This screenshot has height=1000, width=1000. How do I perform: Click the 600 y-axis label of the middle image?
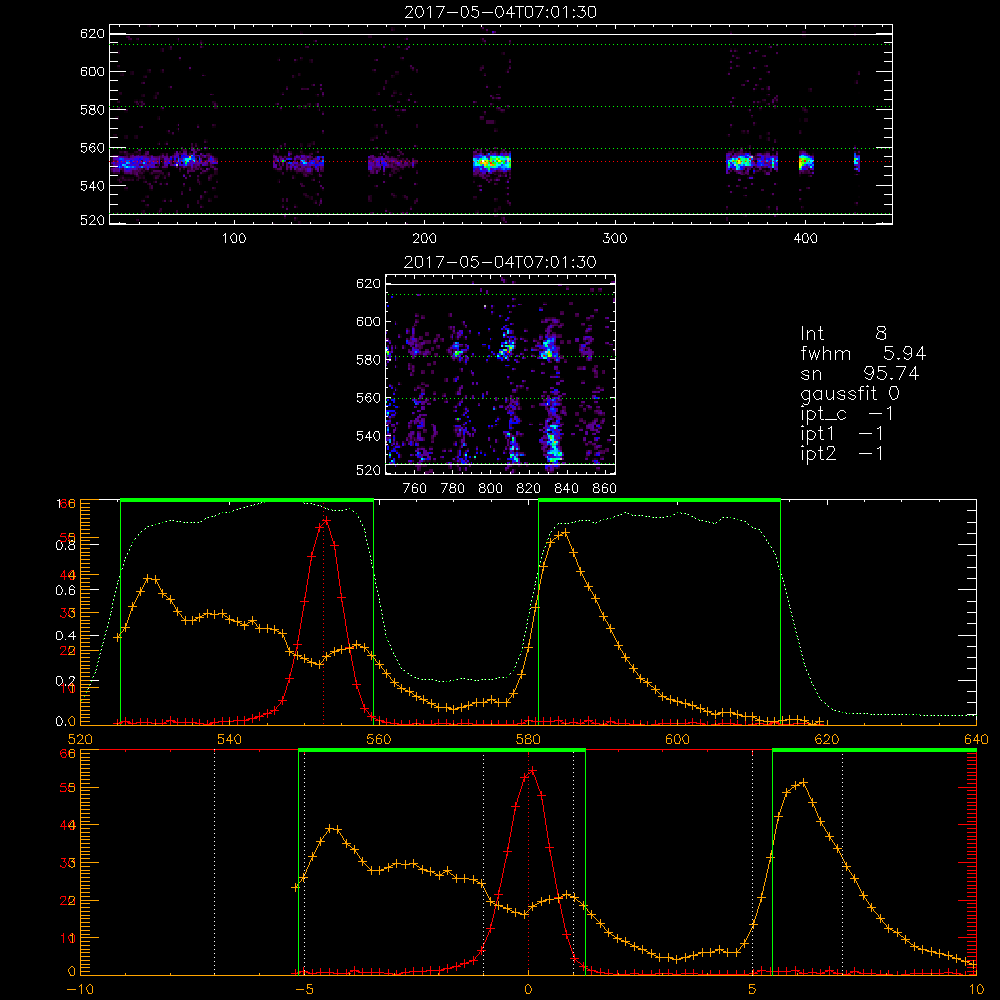pyautogui.click(x=368, y=321)
